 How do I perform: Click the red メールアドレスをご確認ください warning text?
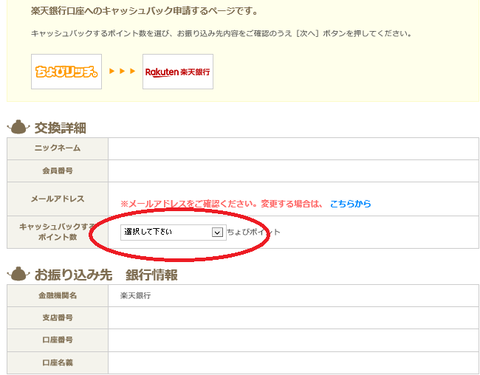point(221,204)
